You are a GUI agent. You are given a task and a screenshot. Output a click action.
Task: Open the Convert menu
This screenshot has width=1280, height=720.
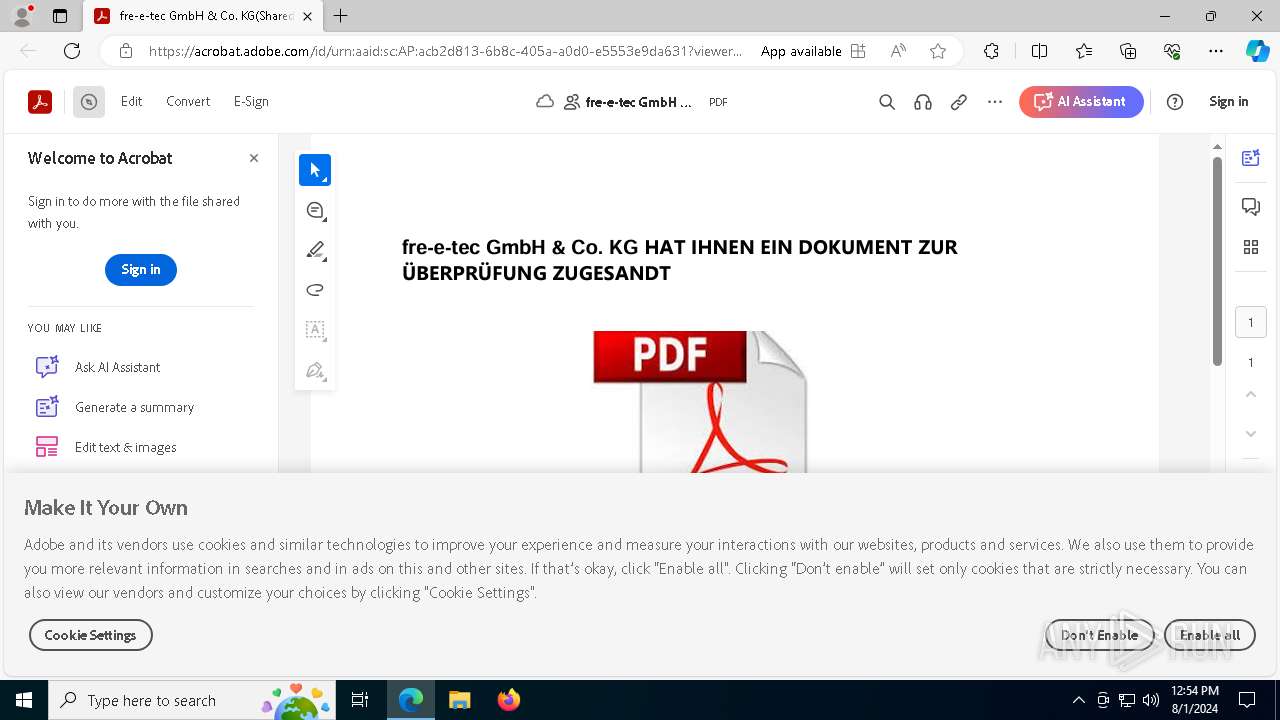tap(188, 101)
